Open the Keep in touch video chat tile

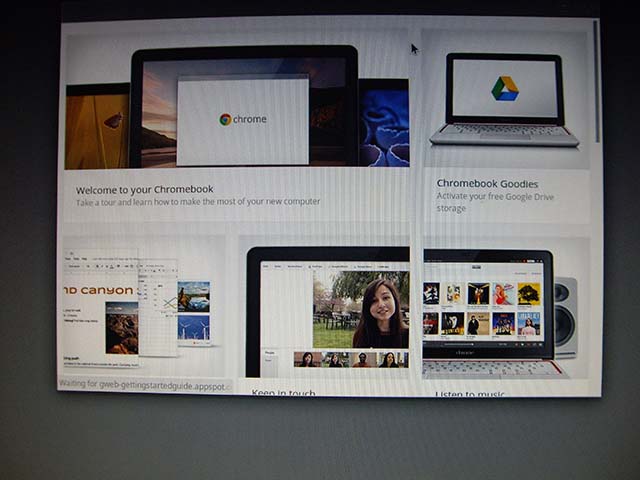click(327, 310)
